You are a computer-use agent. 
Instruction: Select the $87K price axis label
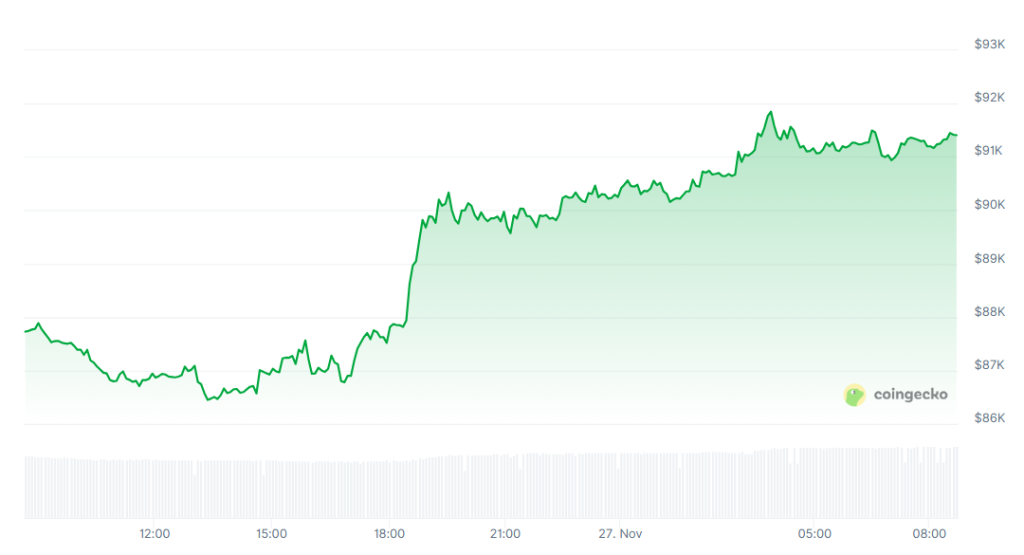coord(989,365)
